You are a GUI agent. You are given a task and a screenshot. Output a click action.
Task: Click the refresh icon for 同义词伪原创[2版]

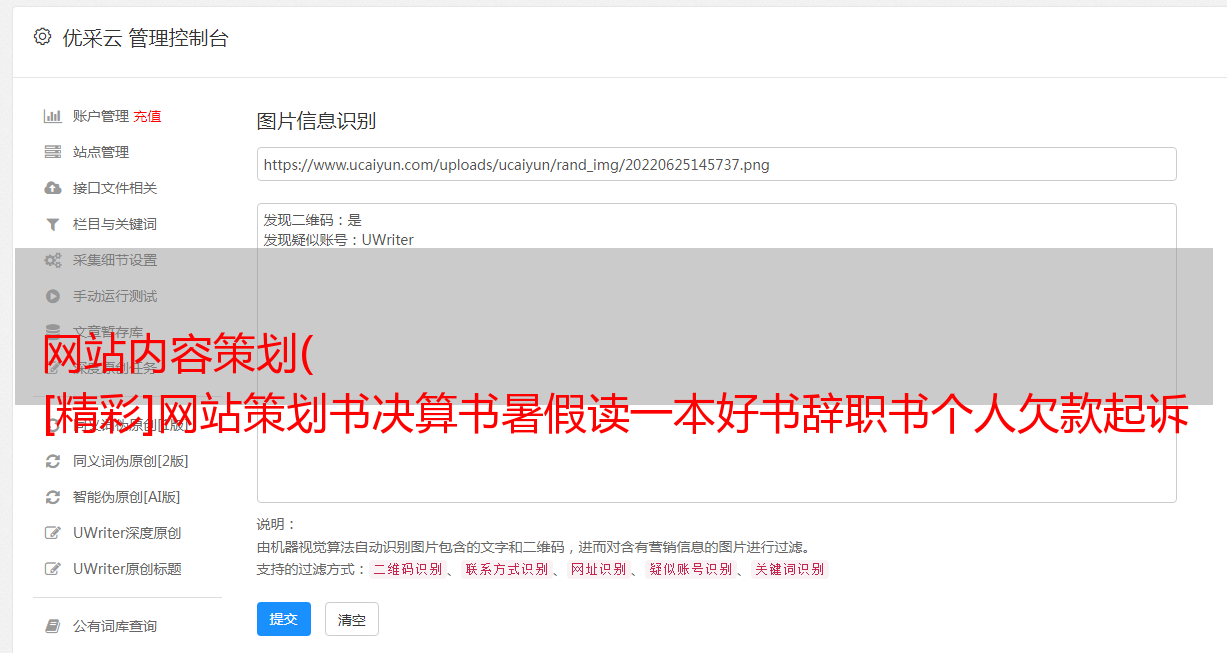click(53, 461)
